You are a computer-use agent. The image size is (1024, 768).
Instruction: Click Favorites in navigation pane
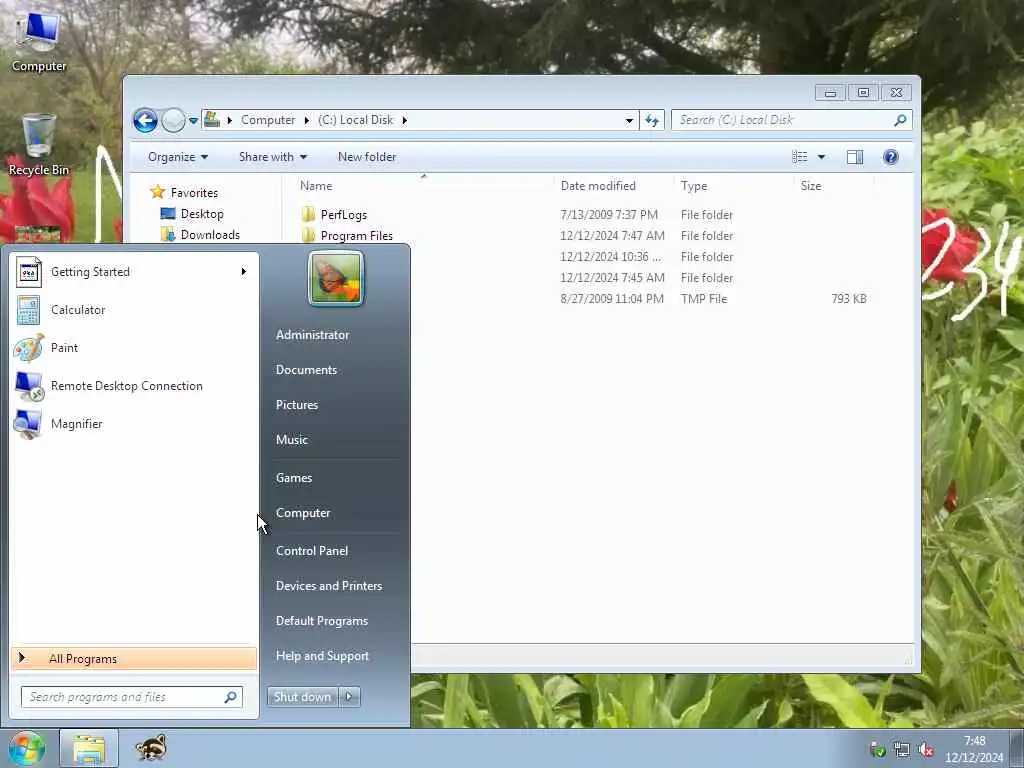click(194, 193)
